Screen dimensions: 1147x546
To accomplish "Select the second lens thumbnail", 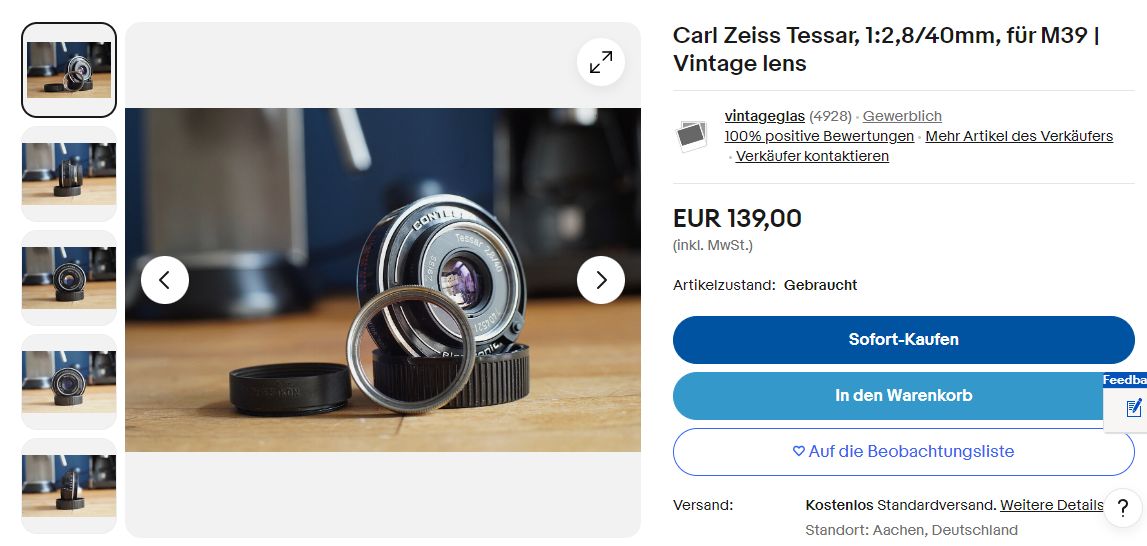I will 69,174.
